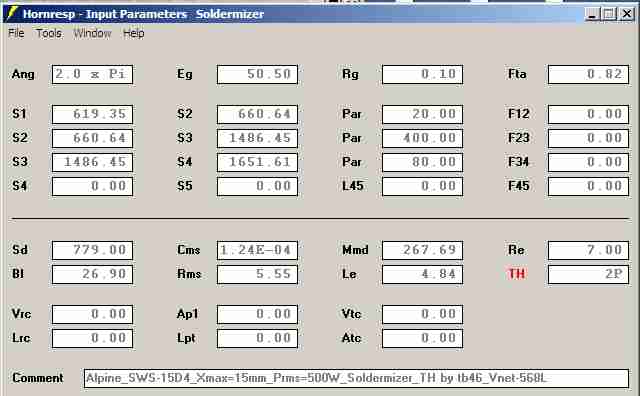Click the Atc input field

click(422, 338)
